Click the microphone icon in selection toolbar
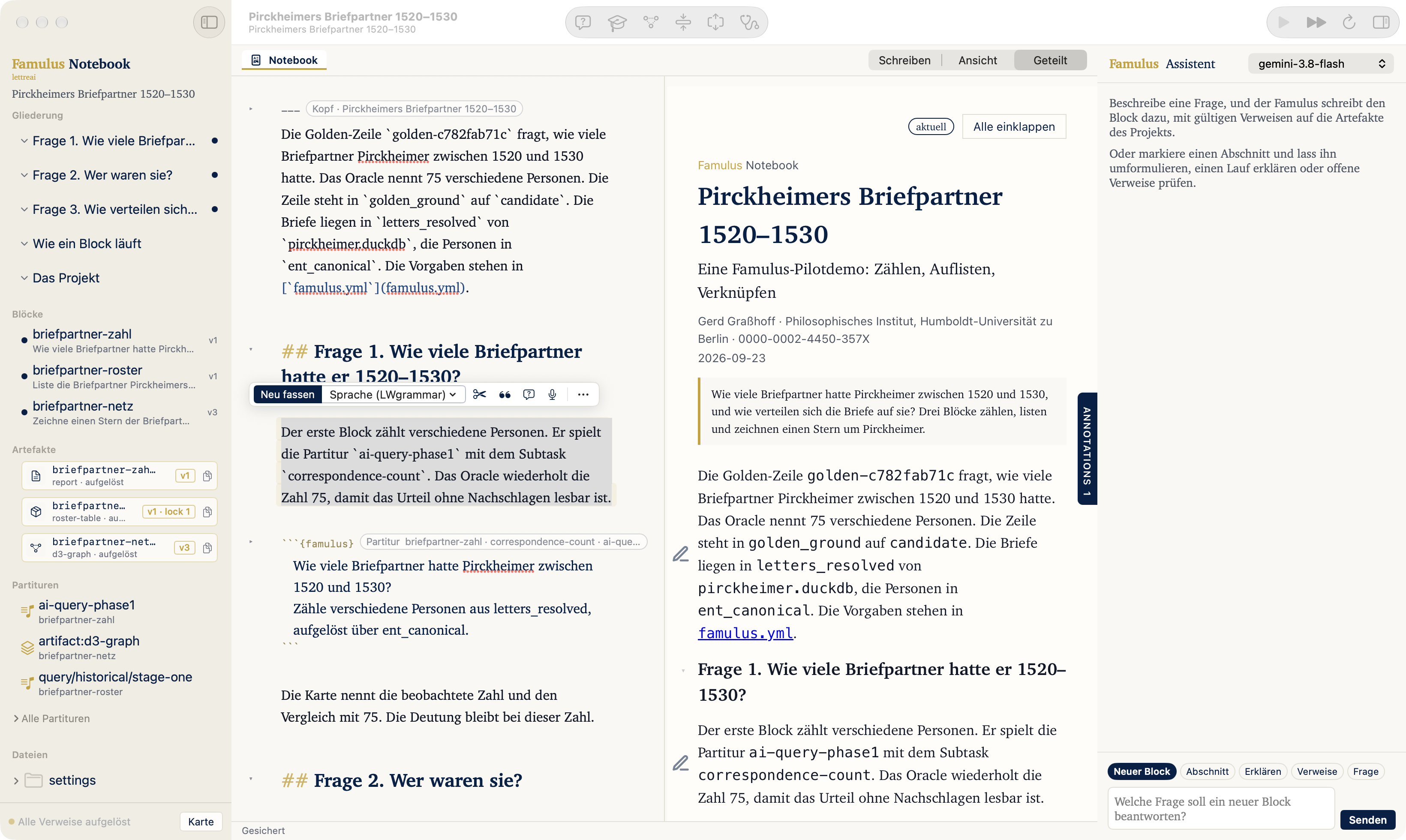 (553, 395)
